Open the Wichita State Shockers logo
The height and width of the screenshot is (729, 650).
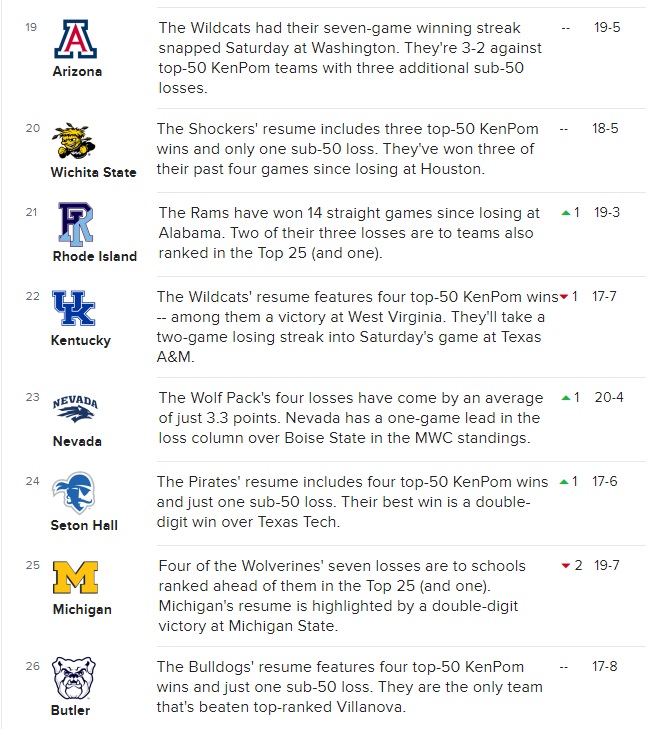[73, 141]
